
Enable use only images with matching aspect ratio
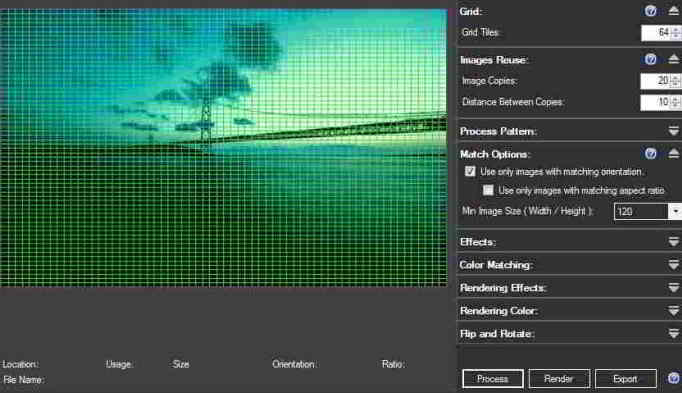pyautogui.click(x=488, y=190)
